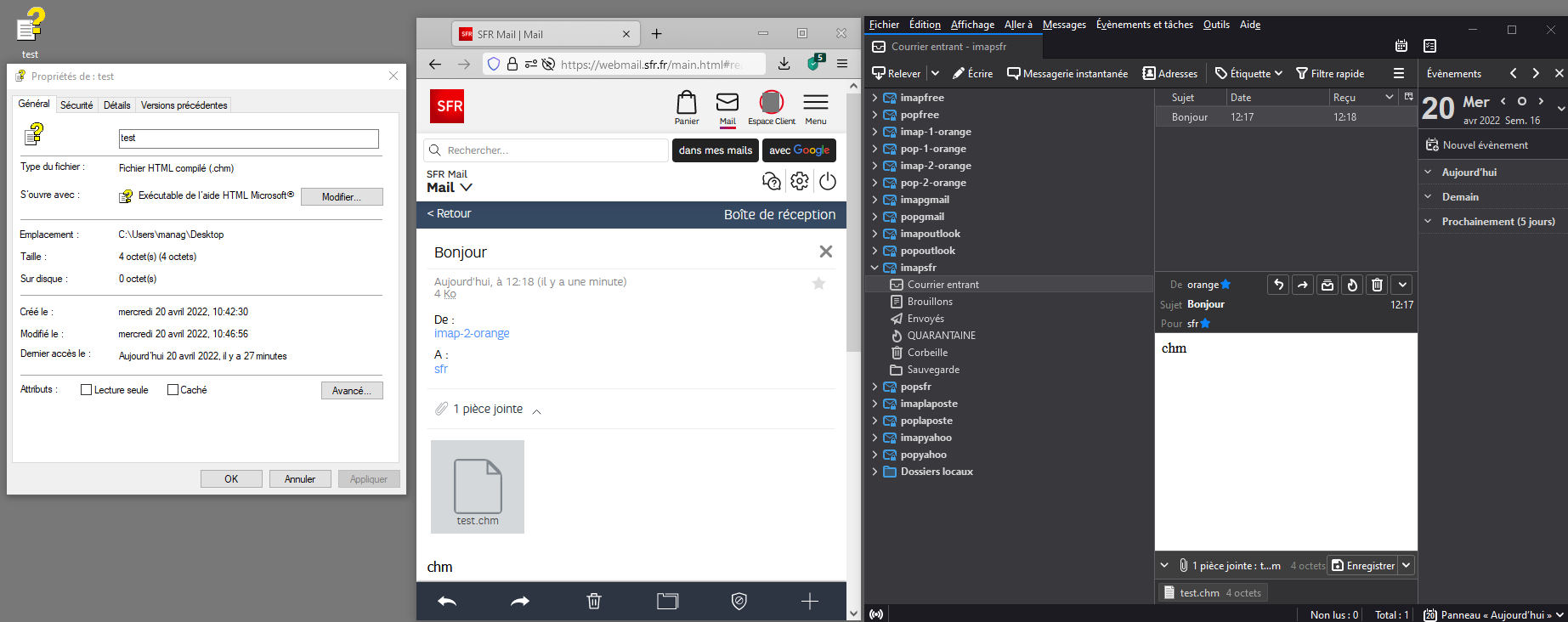Open the Panier shopping bag icon

687,103
